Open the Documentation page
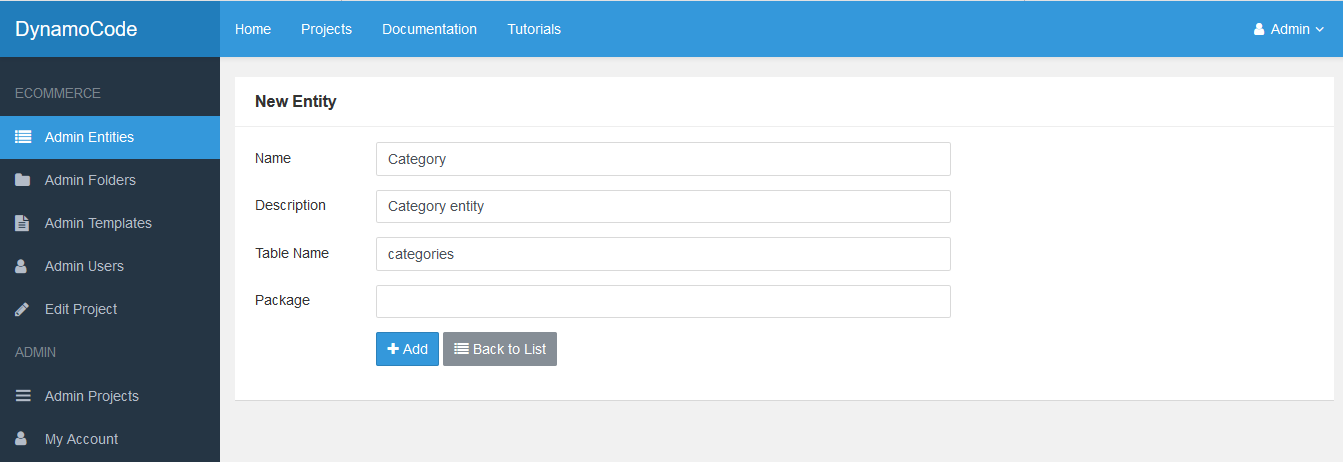Screen dimensions: 1343x462 point(429,29)
